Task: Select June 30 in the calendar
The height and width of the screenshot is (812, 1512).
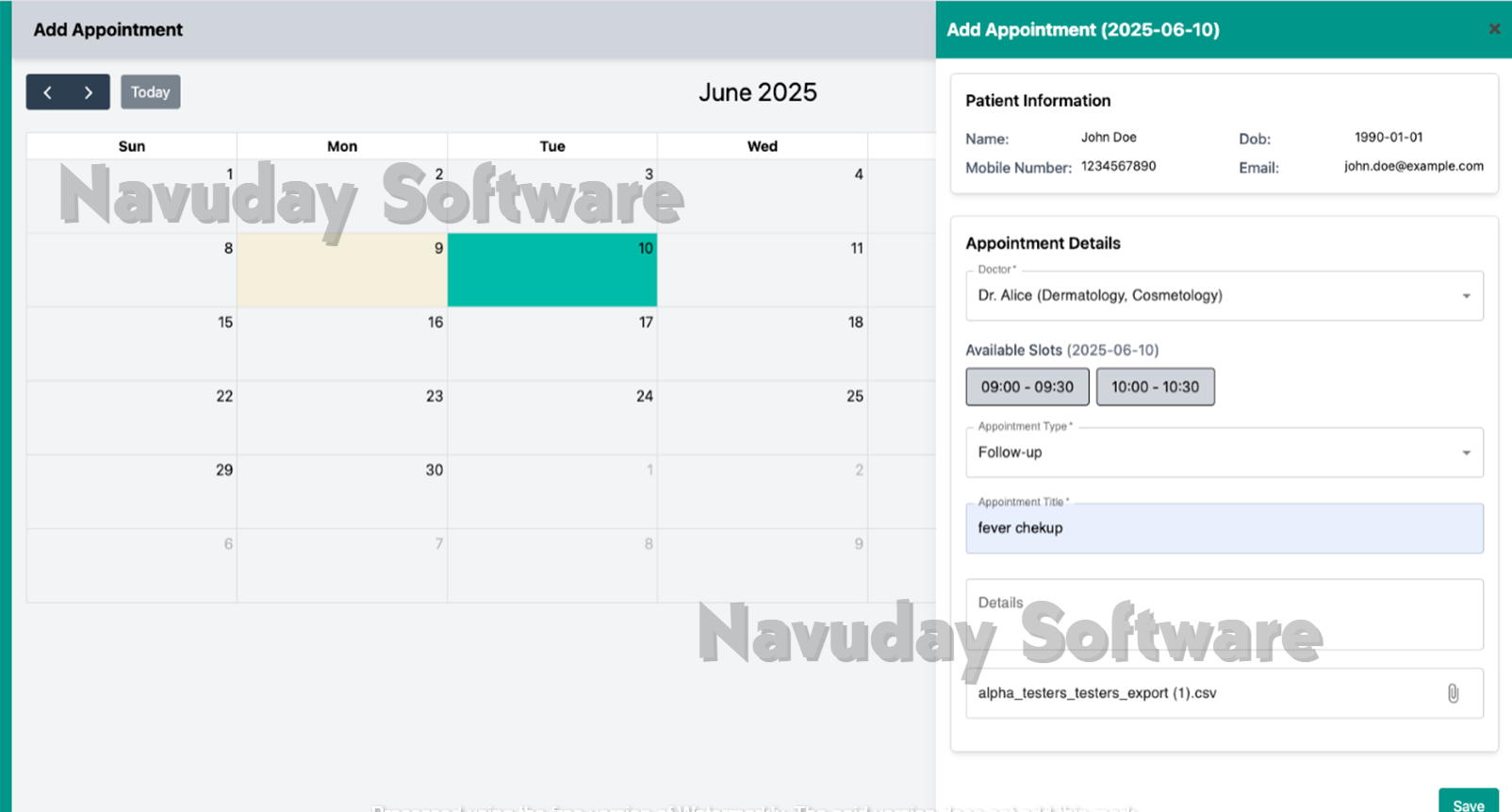Action: pyautogui.click(x=342, y=491)
